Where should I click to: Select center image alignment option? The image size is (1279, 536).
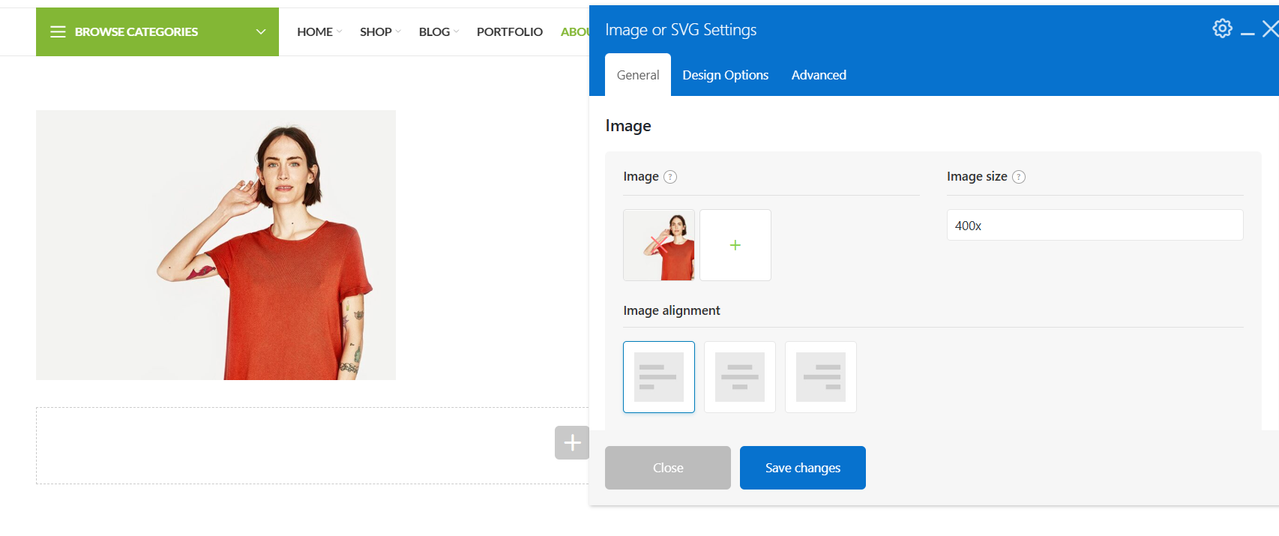tap(740, 377)
